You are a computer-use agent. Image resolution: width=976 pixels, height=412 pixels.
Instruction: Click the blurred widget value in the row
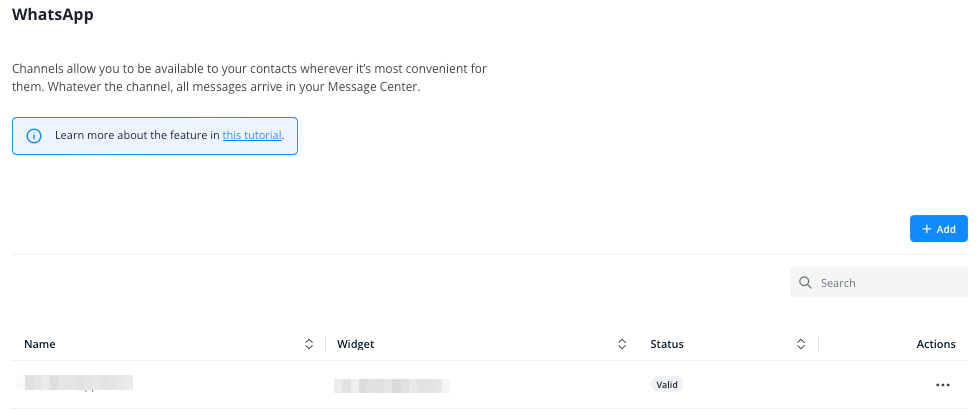(391, 384)
